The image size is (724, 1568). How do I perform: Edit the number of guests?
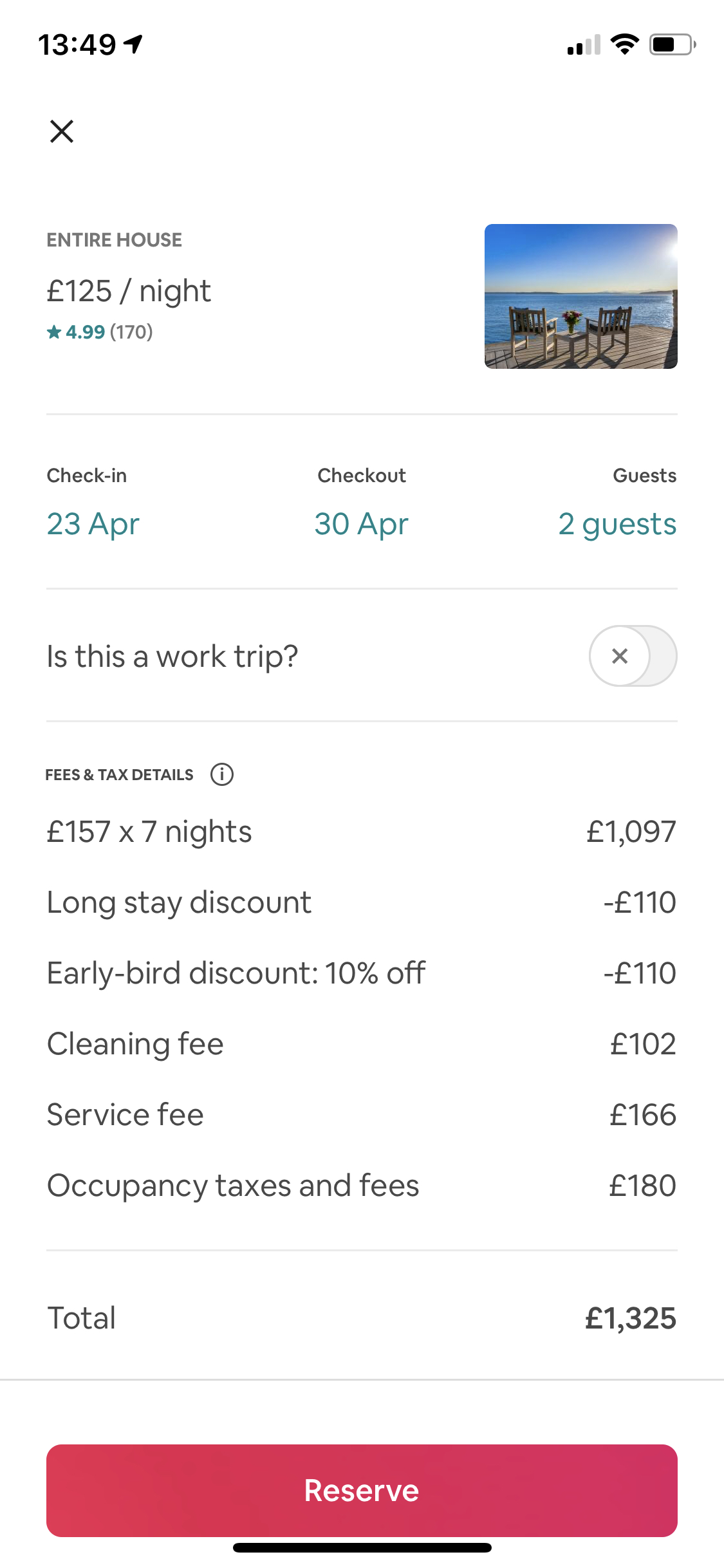617,524
